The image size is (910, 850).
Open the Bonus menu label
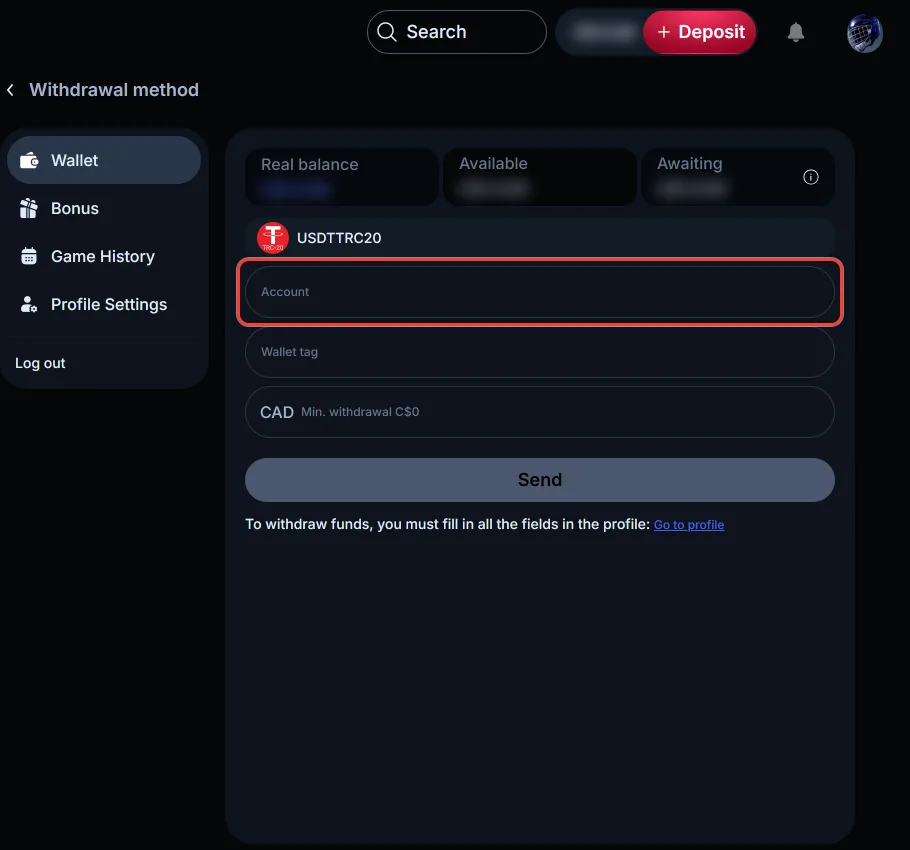click(75, 208)
